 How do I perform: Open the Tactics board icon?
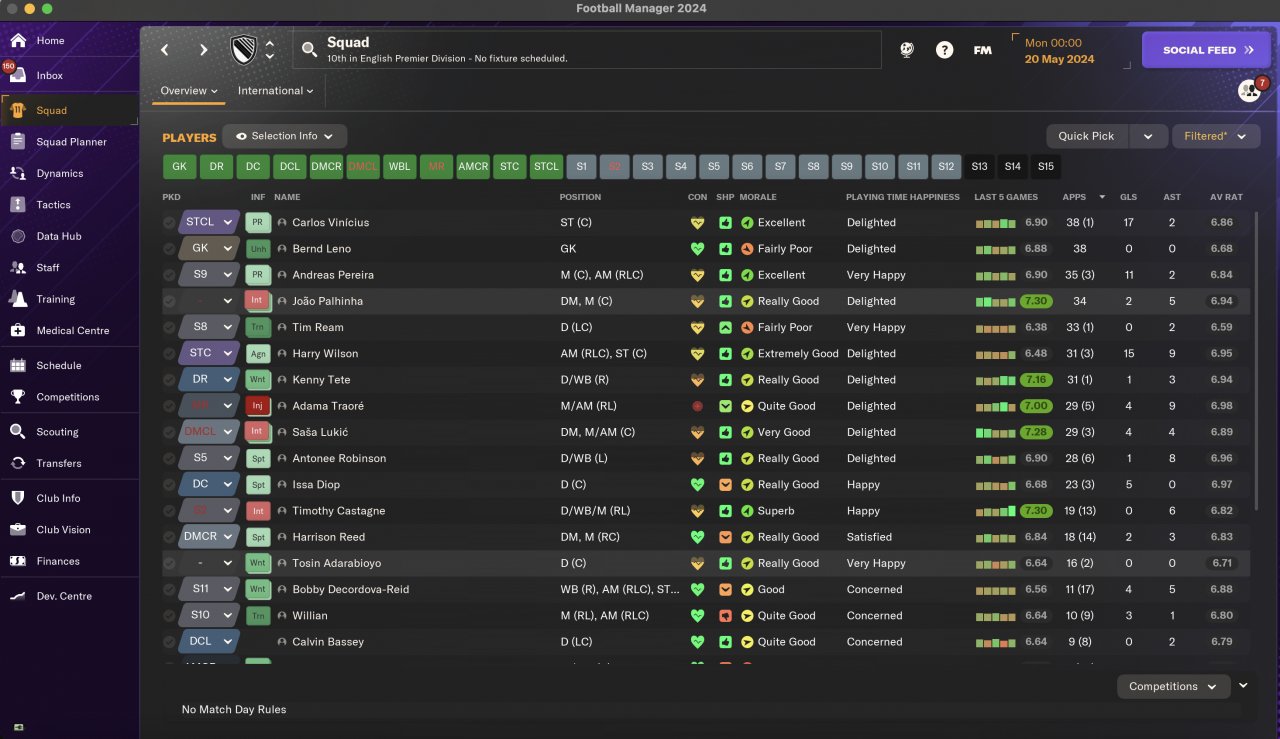pos(18,205)
